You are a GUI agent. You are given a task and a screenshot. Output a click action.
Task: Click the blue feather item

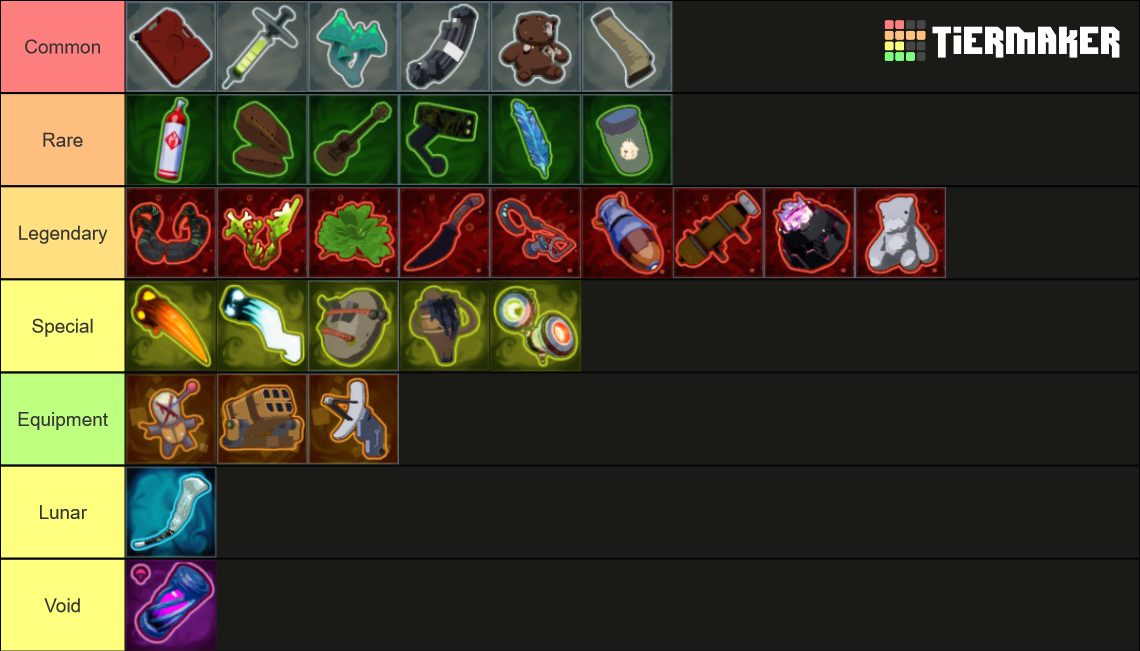pos(536,140)
